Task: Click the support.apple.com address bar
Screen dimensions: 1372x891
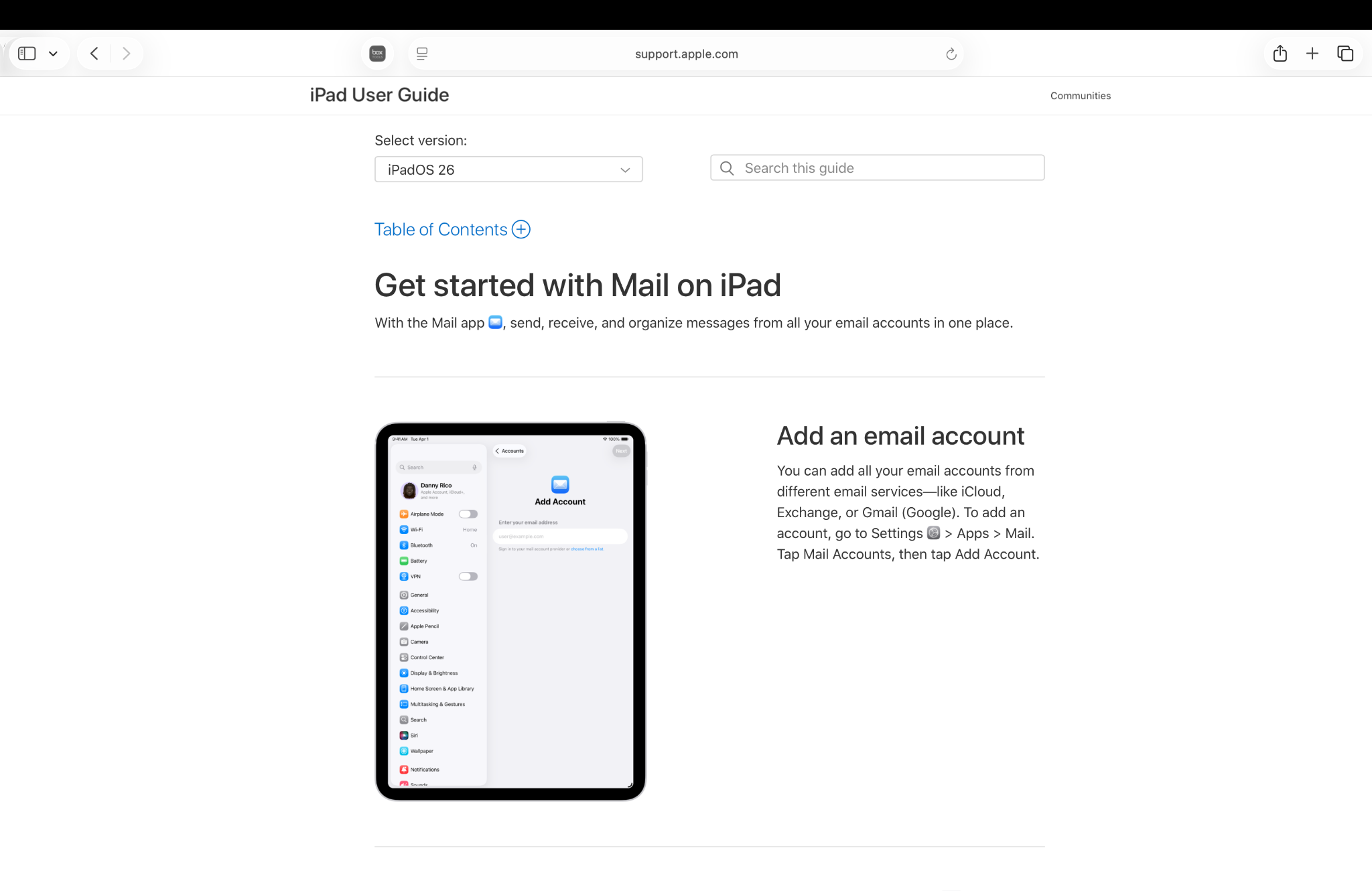Action: [686, 54]
